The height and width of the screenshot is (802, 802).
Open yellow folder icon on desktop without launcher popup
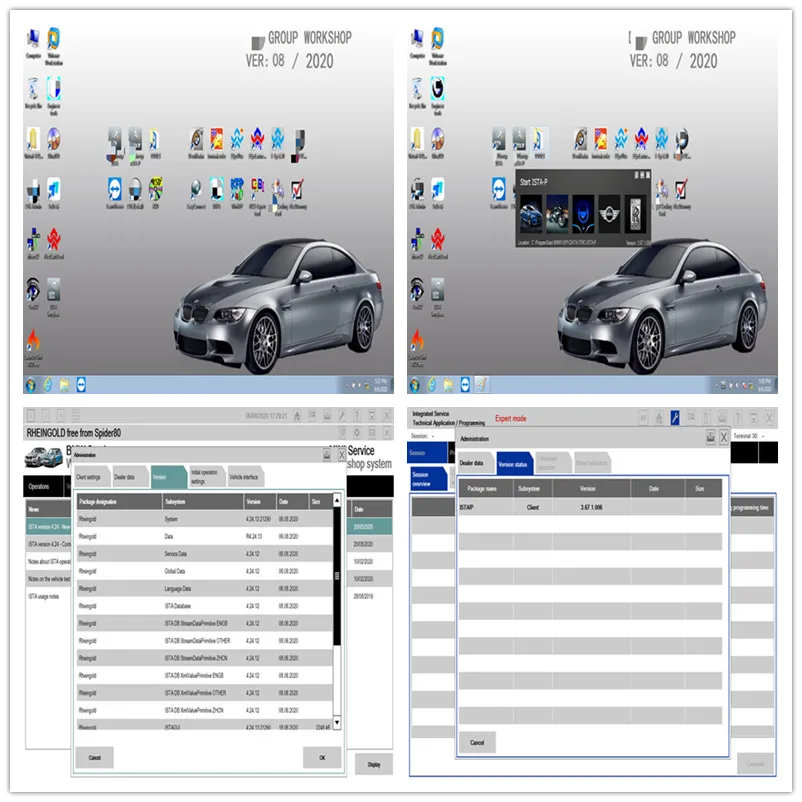click(33, 143)
